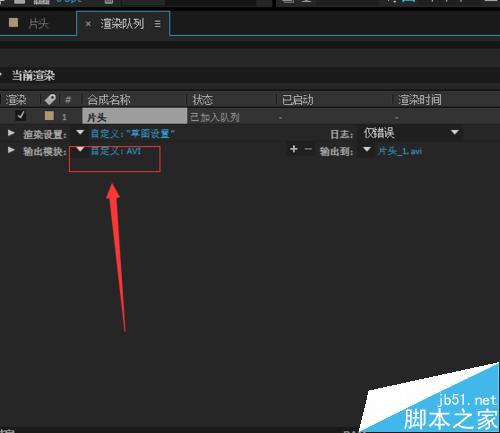Image resolution: width=500 pixels, height=433 pixels.
Task: Close the 渲染队列 panel tab
Action: tap(88, 24)
